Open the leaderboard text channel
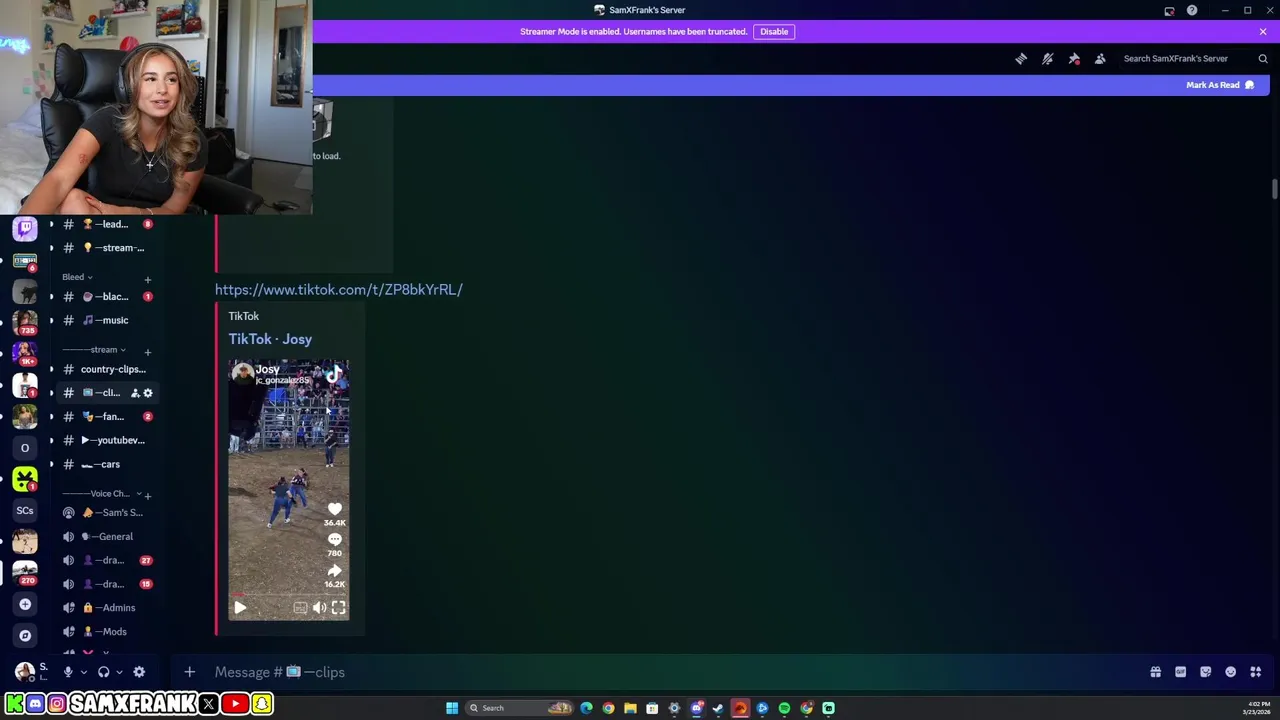This screenshot has width=1280, height=720. click(107, 224)
